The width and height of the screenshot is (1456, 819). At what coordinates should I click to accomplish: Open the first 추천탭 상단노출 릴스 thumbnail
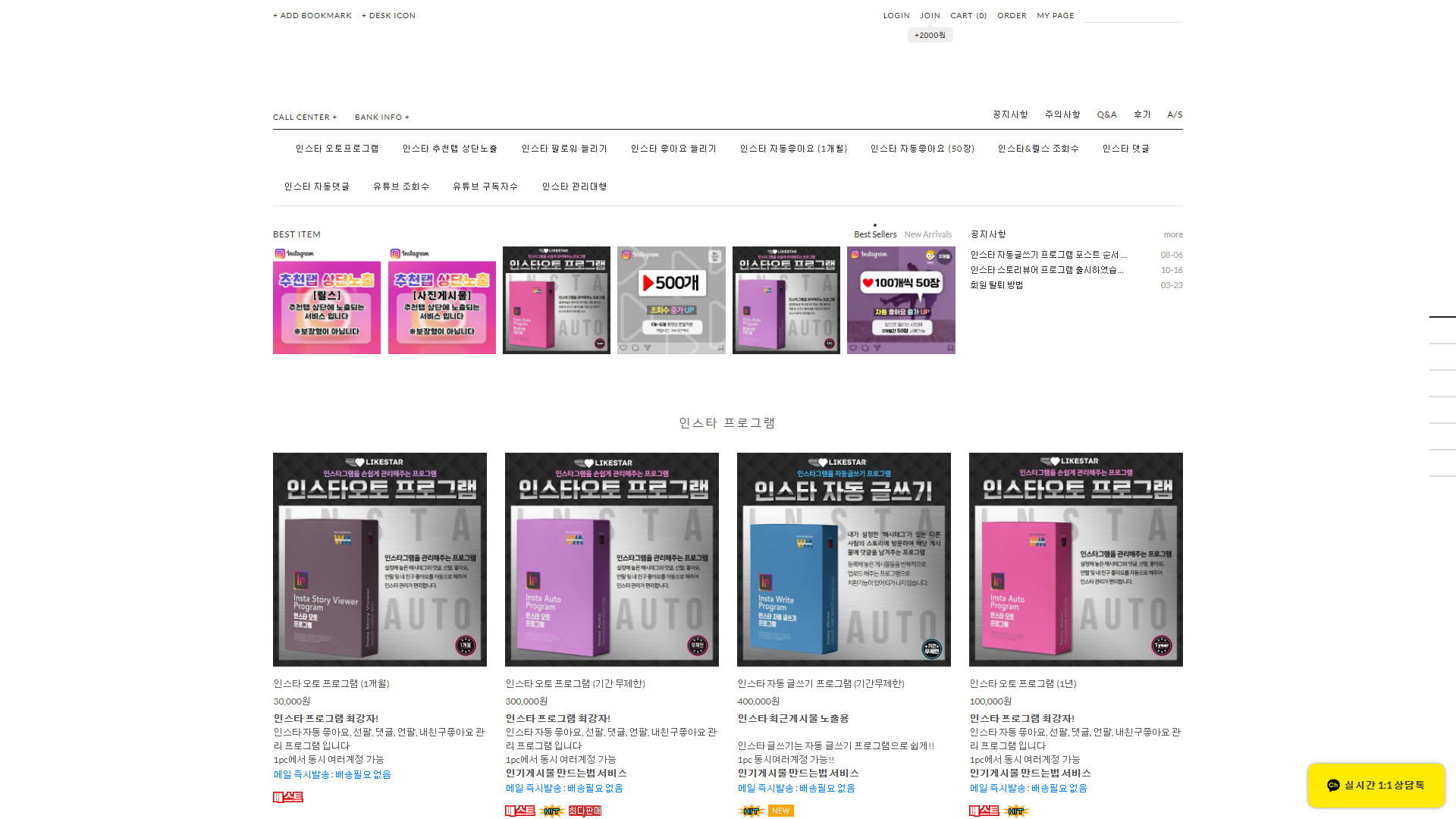[x=327, y=300]
